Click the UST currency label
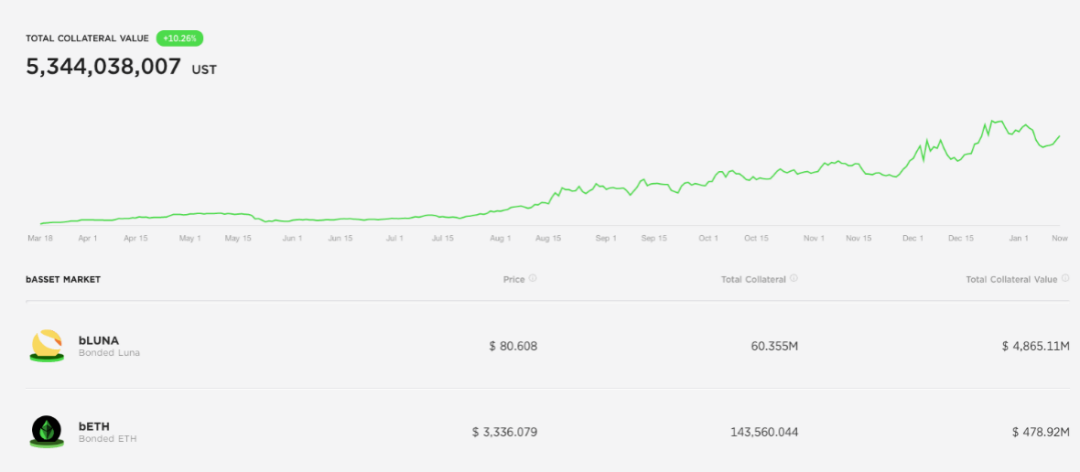1080x472 pixels. 204,70
